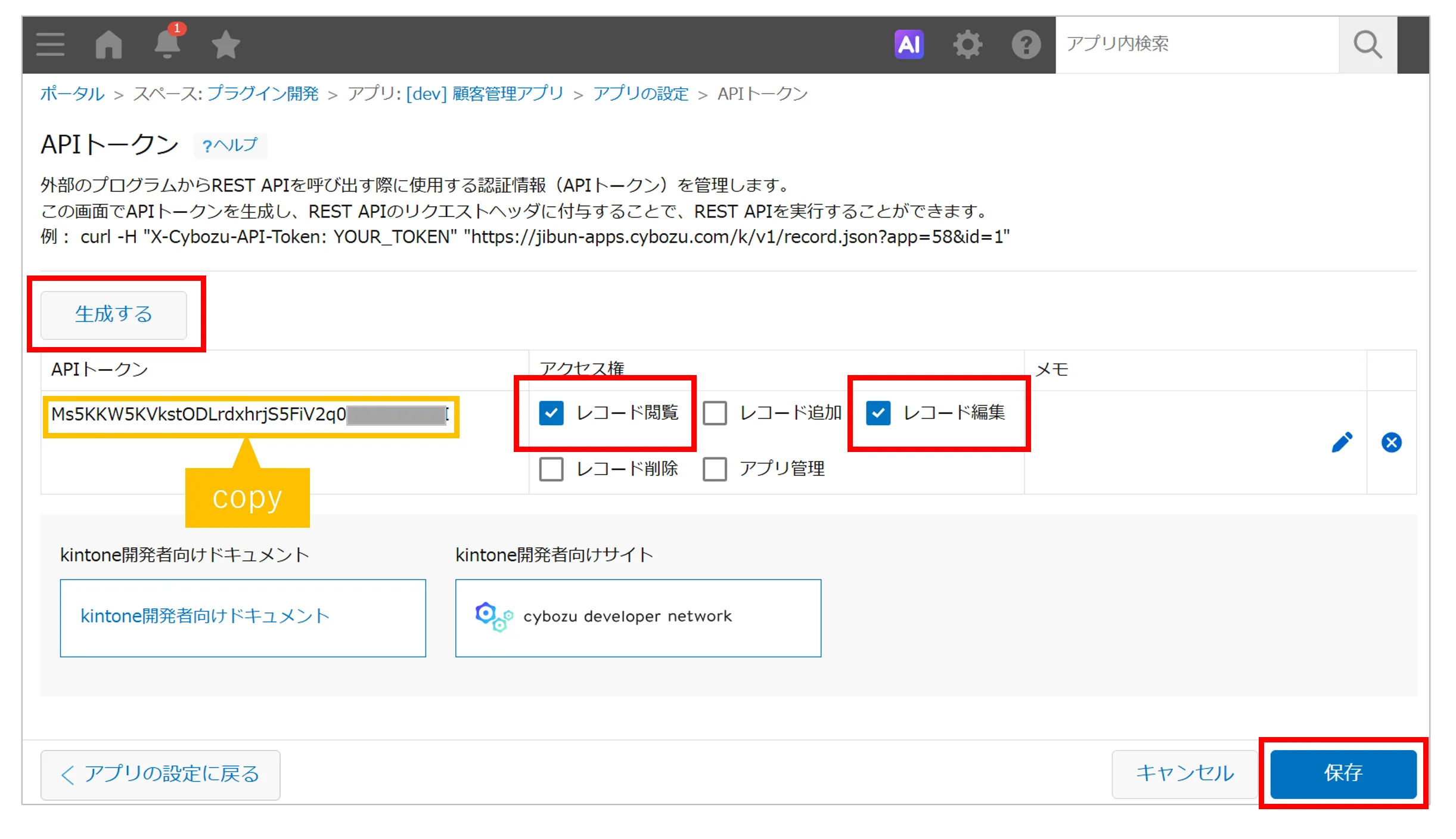Screen dimensions: 1456x839
Task: Click the APIトークン column header
Action: click(100, 370)
